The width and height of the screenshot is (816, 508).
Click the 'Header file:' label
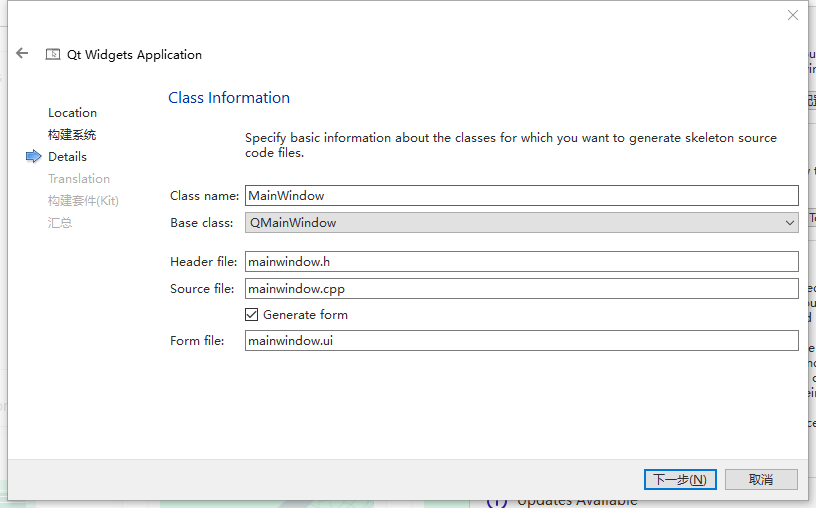[x=203, y=261]
